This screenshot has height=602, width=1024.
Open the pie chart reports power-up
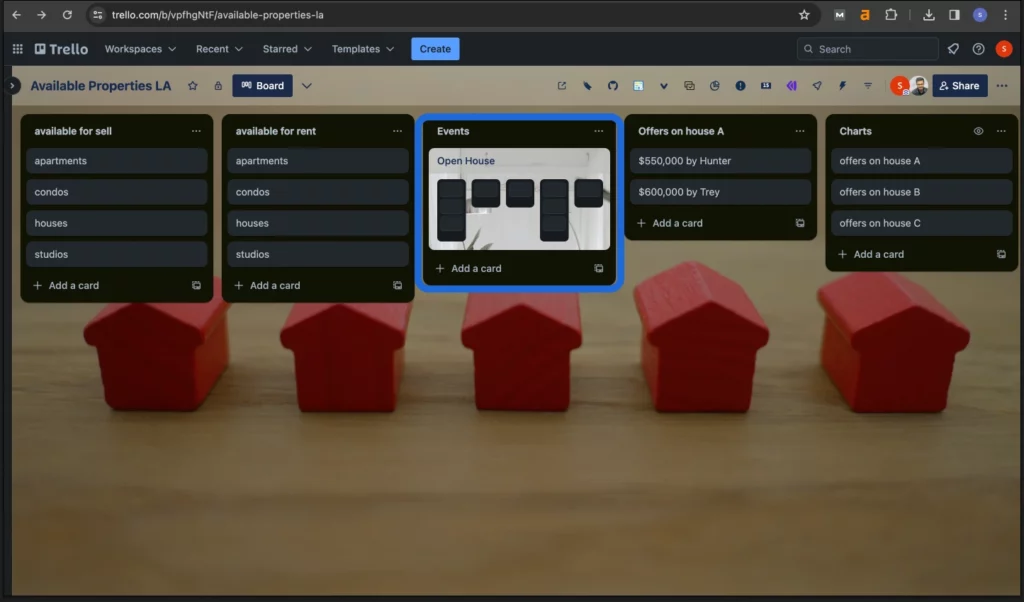[714, 86]
